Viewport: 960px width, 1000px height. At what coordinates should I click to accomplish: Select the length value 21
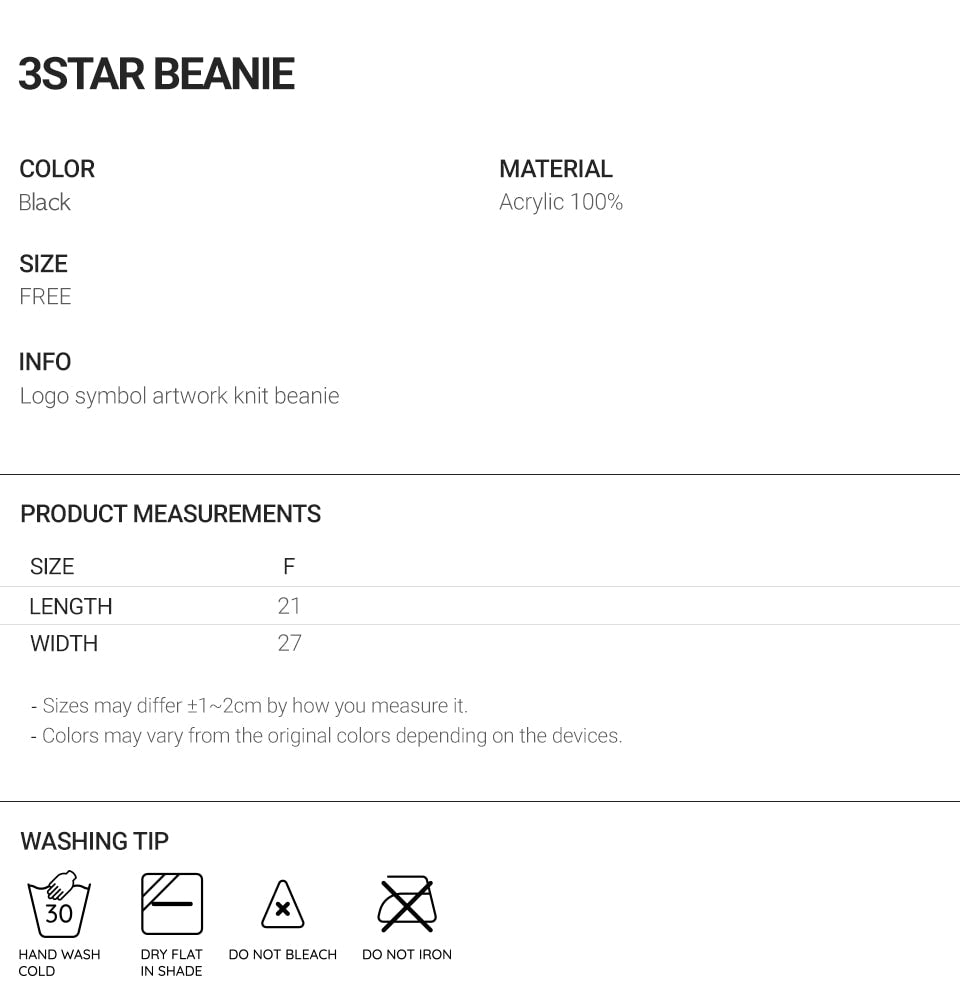point(289,606)
